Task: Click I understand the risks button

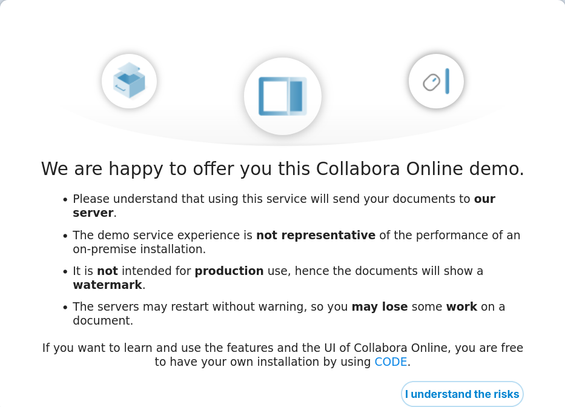Action: (462, 394)
